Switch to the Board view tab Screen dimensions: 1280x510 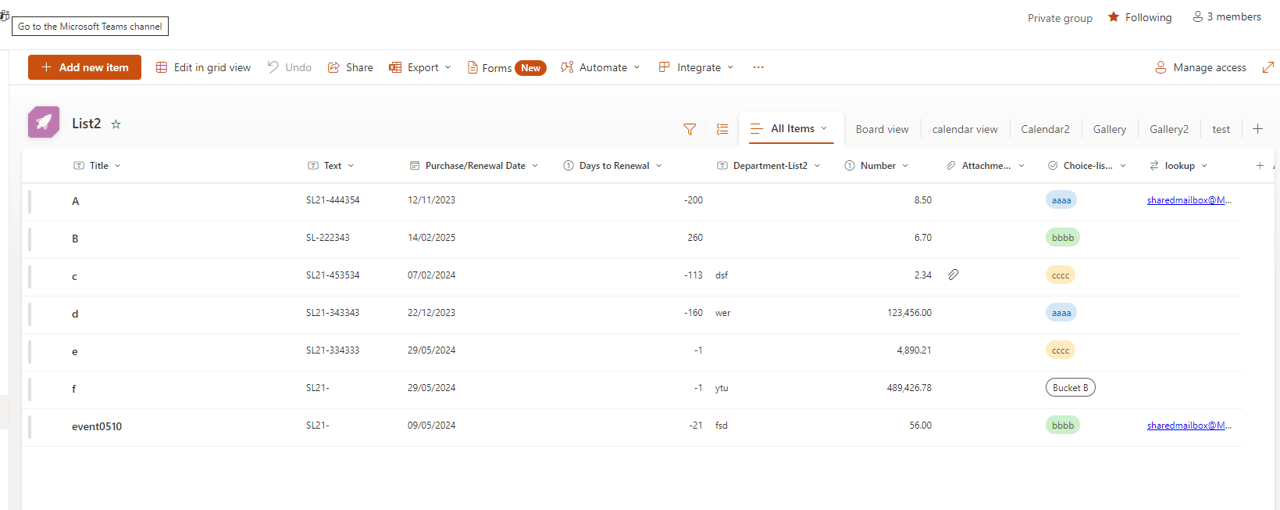coord(882,129)
